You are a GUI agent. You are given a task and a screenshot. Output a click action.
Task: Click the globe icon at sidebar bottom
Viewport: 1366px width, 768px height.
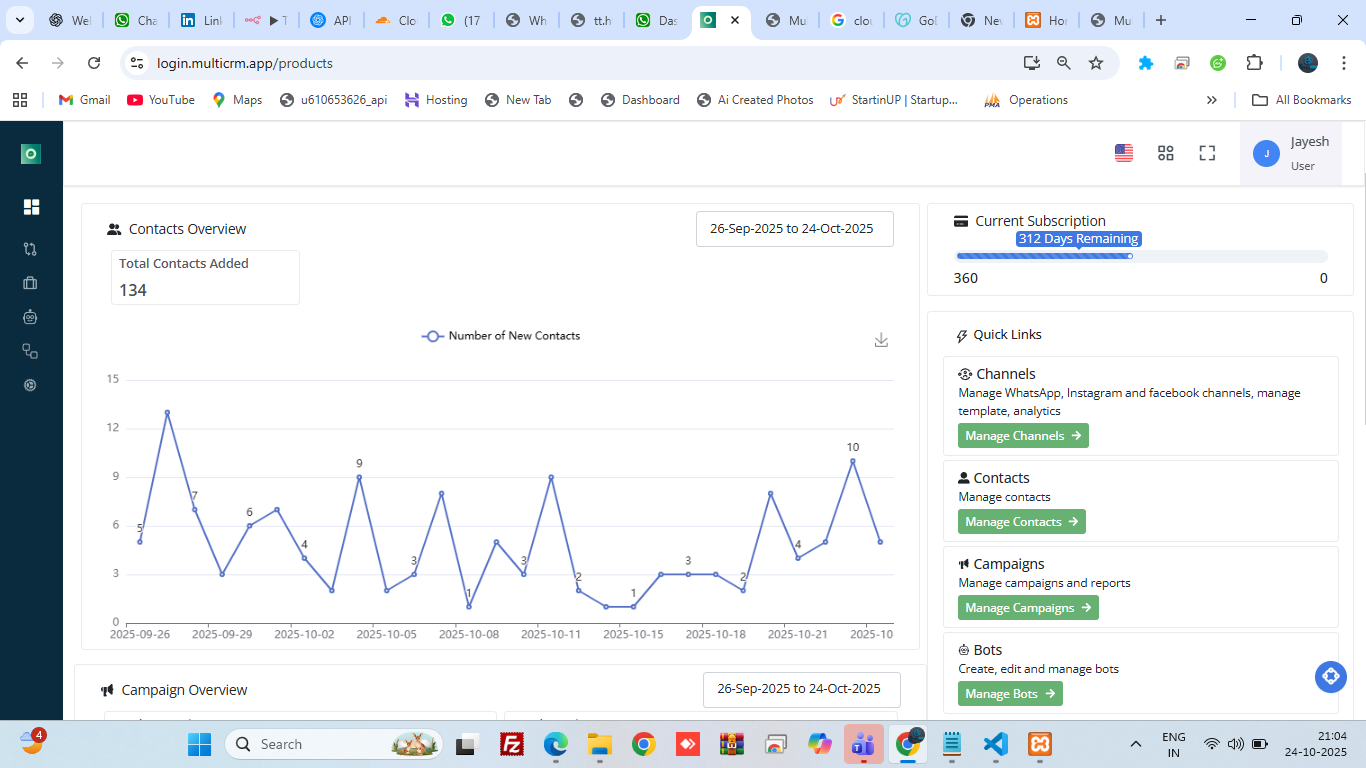(x=30, y=384)
